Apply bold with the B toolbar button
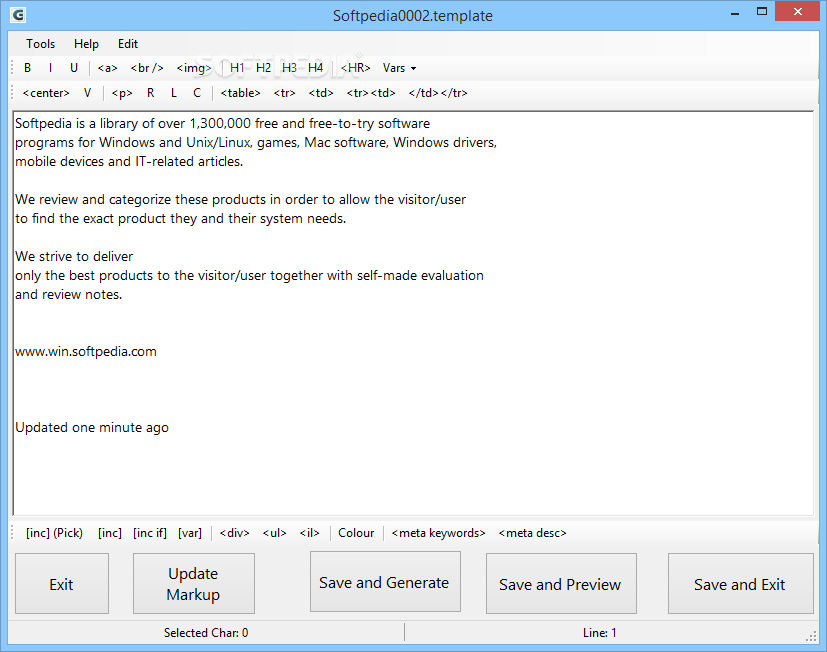827x652 pixels. (x=27, y=68)
